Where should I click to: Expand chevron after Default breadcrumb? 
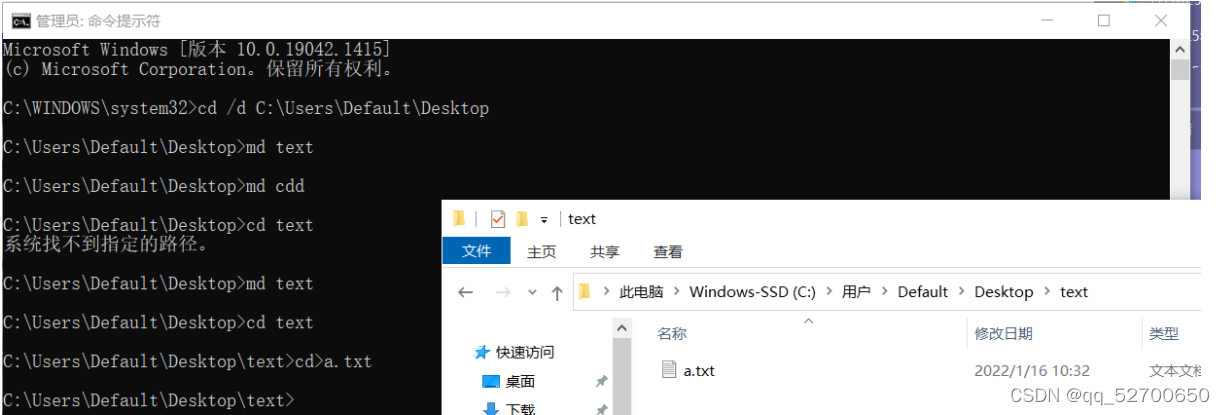962,292
